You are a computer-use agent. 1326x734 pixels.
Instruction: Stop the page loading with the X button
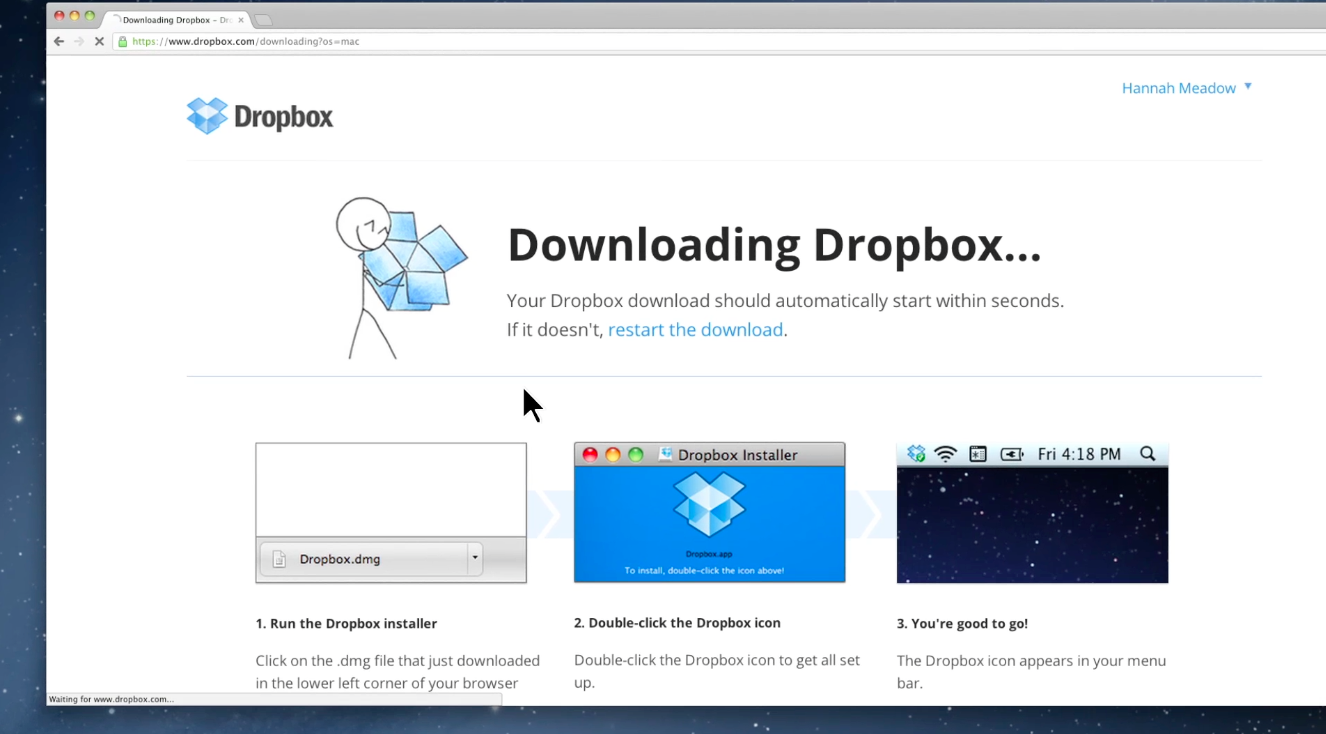coord(99,41)
